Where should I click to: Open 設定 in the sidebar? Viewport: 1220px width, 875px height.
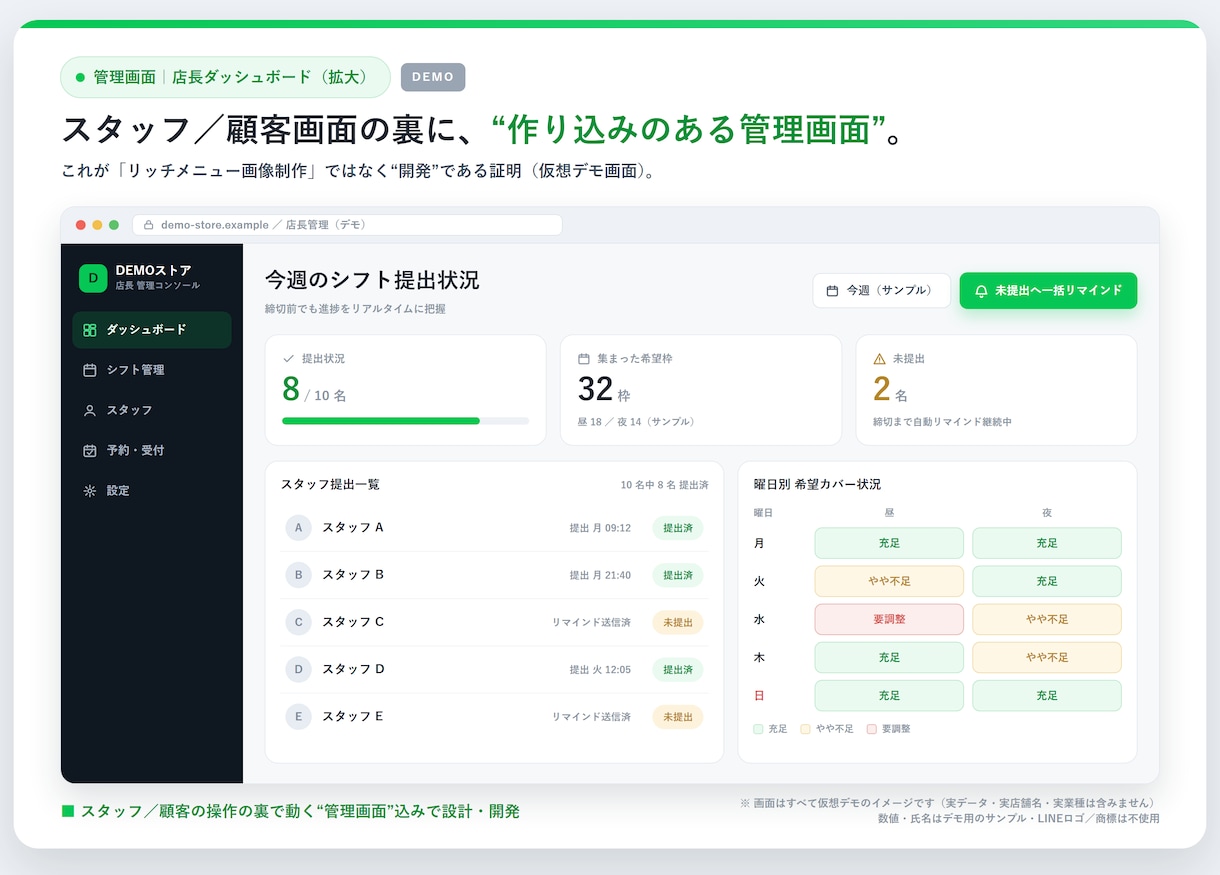click(152, 491)
